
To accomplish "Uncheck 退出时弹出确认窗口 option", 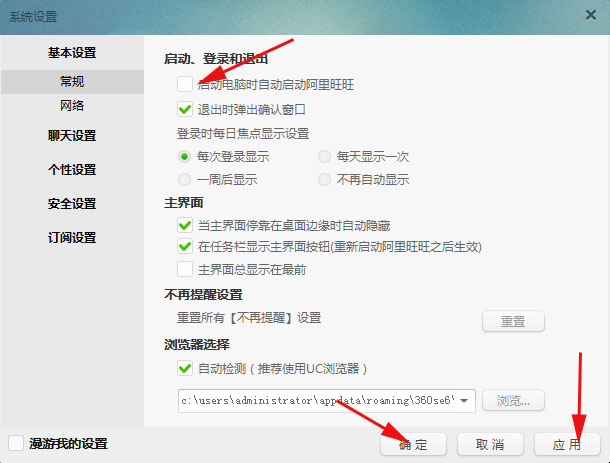I will pos(185,109).
